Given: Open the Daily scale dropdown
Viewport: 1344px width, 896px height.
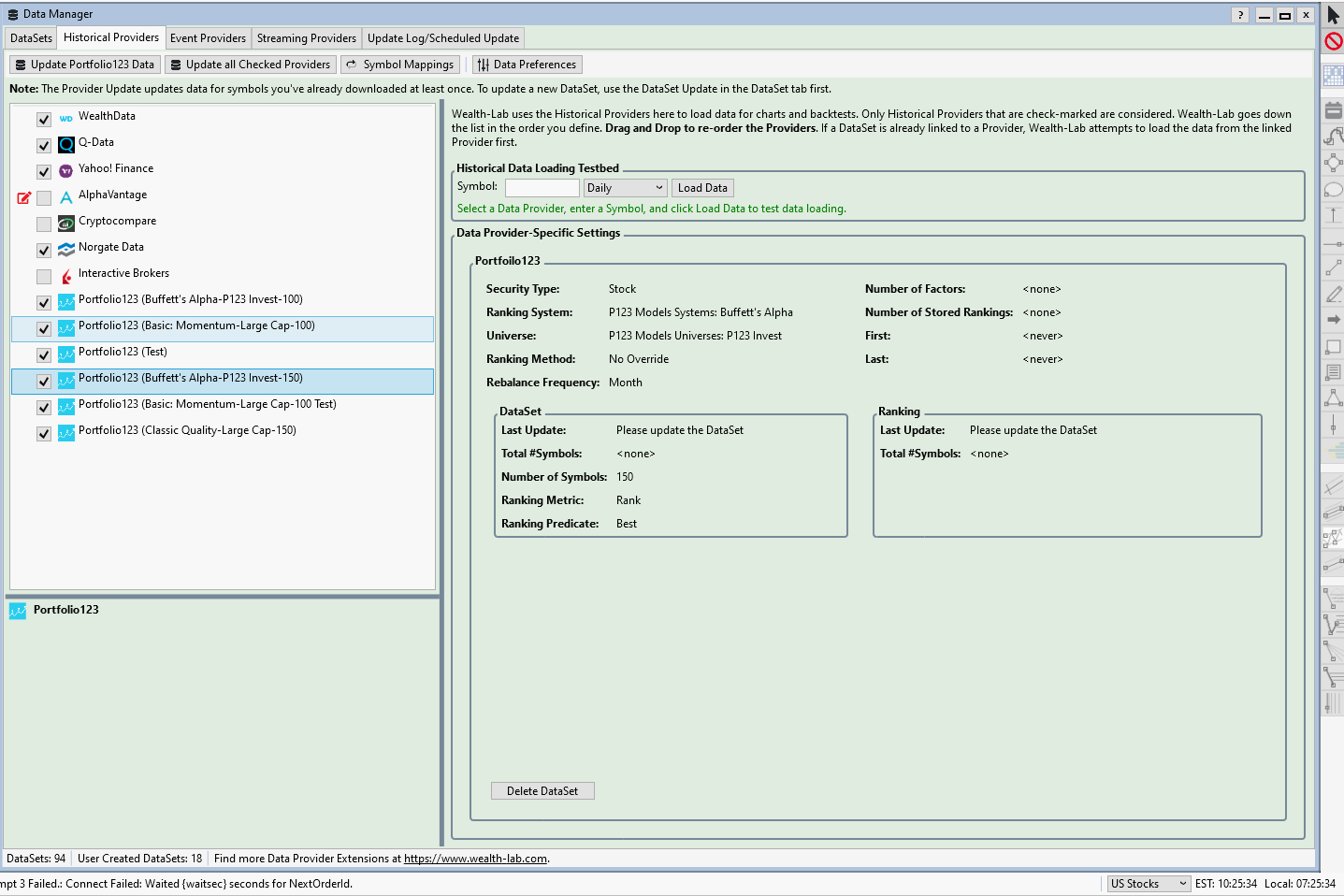Looking at the screenshot, I should click(x=625, y=188).
